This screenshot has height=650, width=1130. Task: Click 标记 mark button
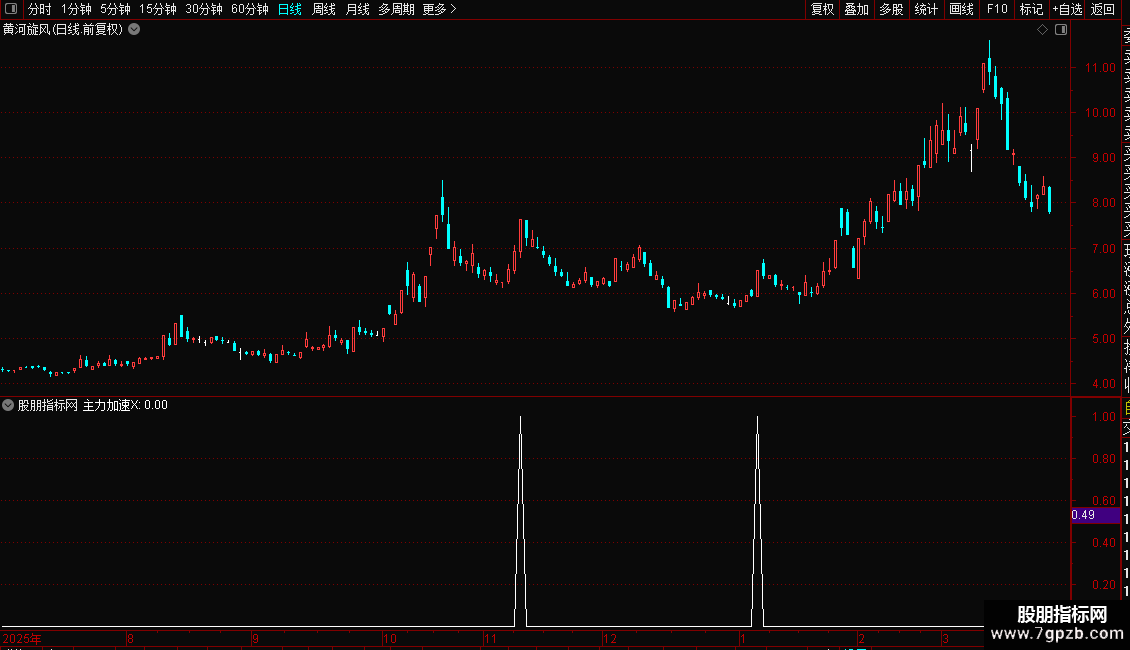pos(1031,9)
